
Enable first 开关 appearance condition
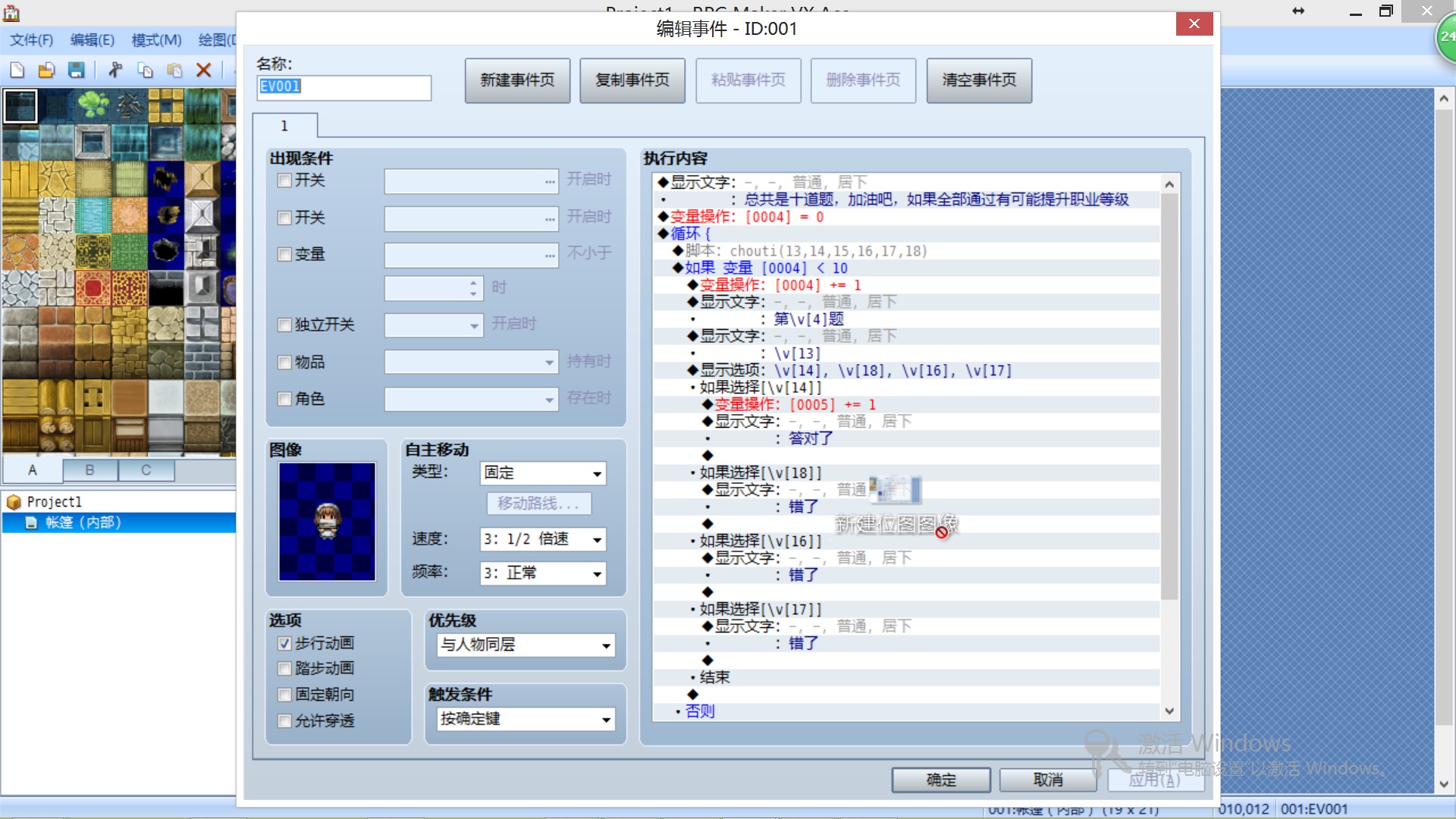(x=284, y=180)
